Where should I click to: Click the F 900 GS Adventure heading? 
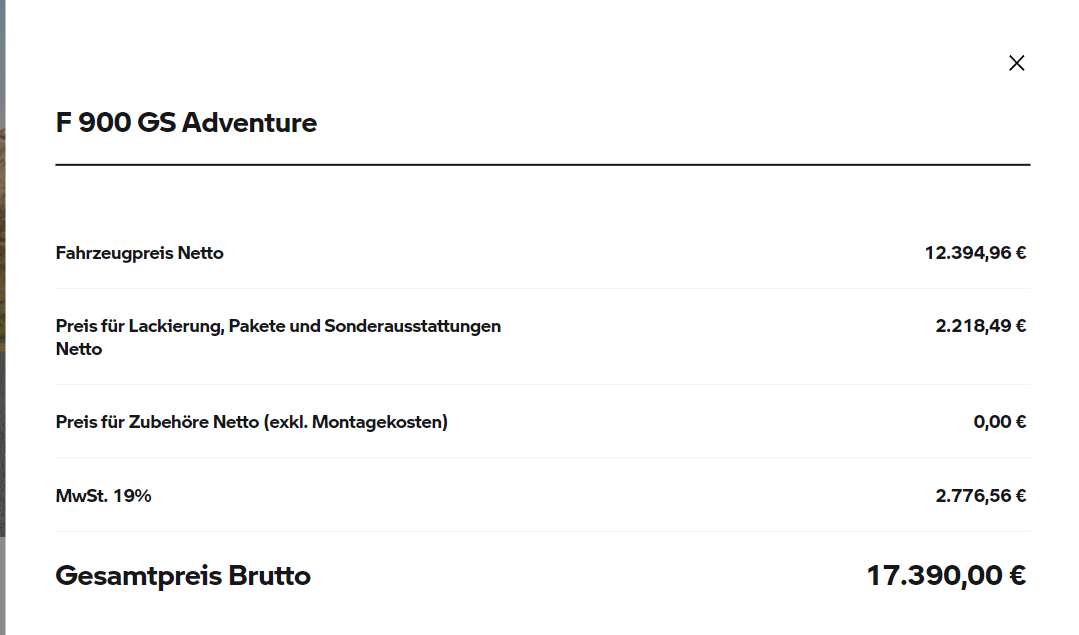tap(186, 123)
